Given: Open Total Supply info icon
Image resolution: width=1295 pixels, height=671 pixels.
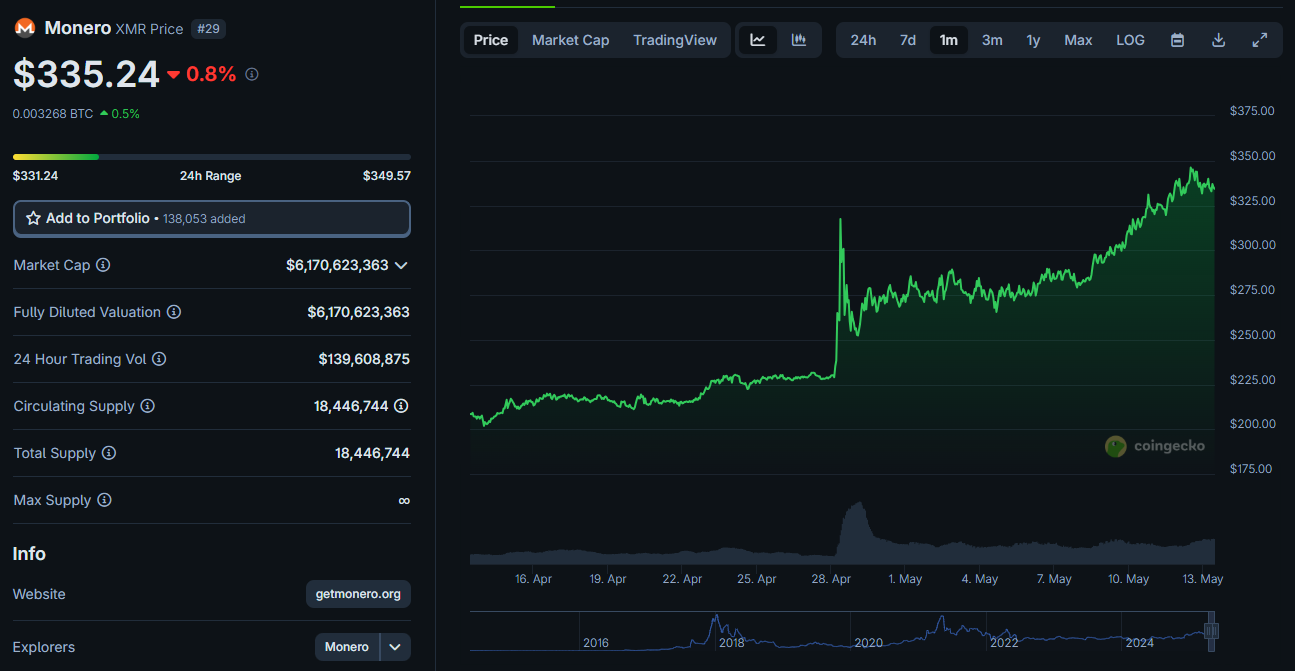Looking at the screenshot, I should click(109, 453).
